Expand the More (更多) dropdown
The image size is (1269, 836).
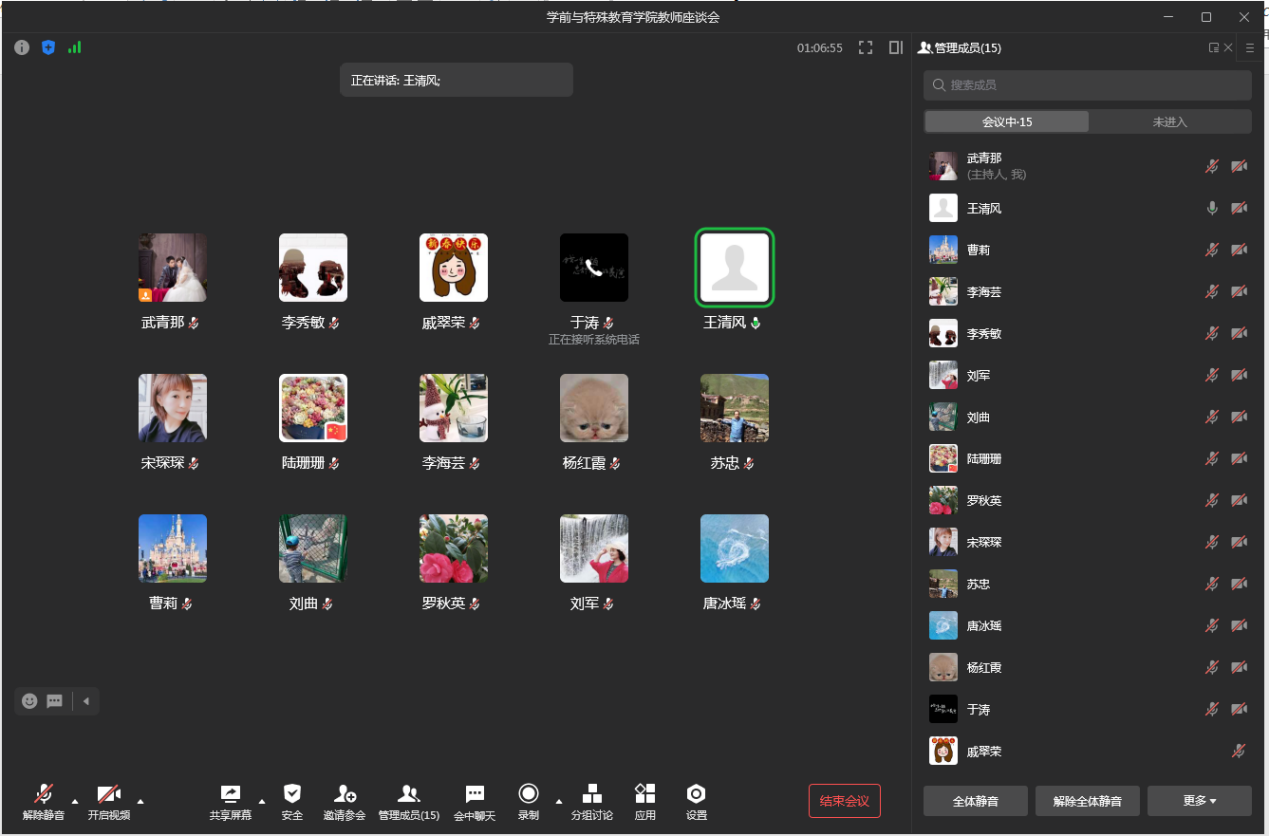(1199, 801)
